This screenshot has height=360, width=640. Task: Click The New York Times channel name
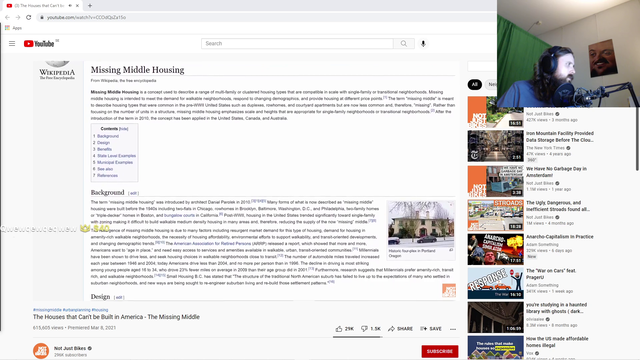pos(545,148)
